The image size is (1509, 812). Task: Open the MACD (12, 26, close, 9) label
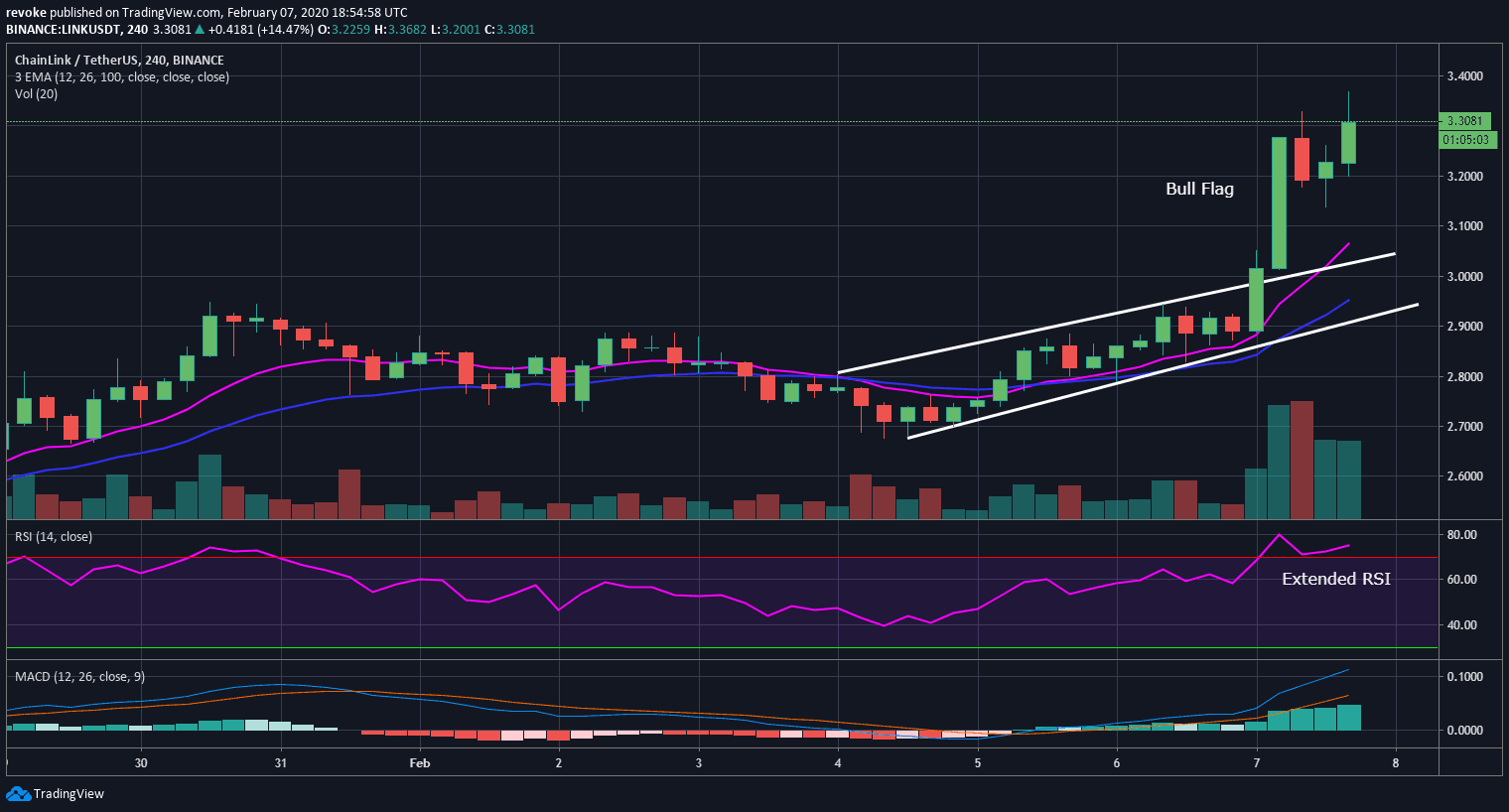79,676
